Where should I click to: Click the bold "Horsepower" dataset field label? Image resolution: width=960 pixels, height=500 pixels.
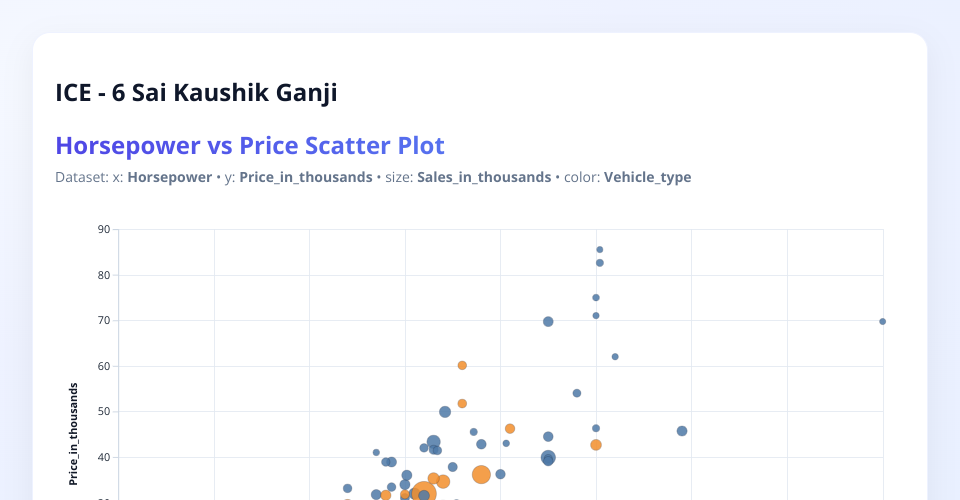tap(168, 177)
